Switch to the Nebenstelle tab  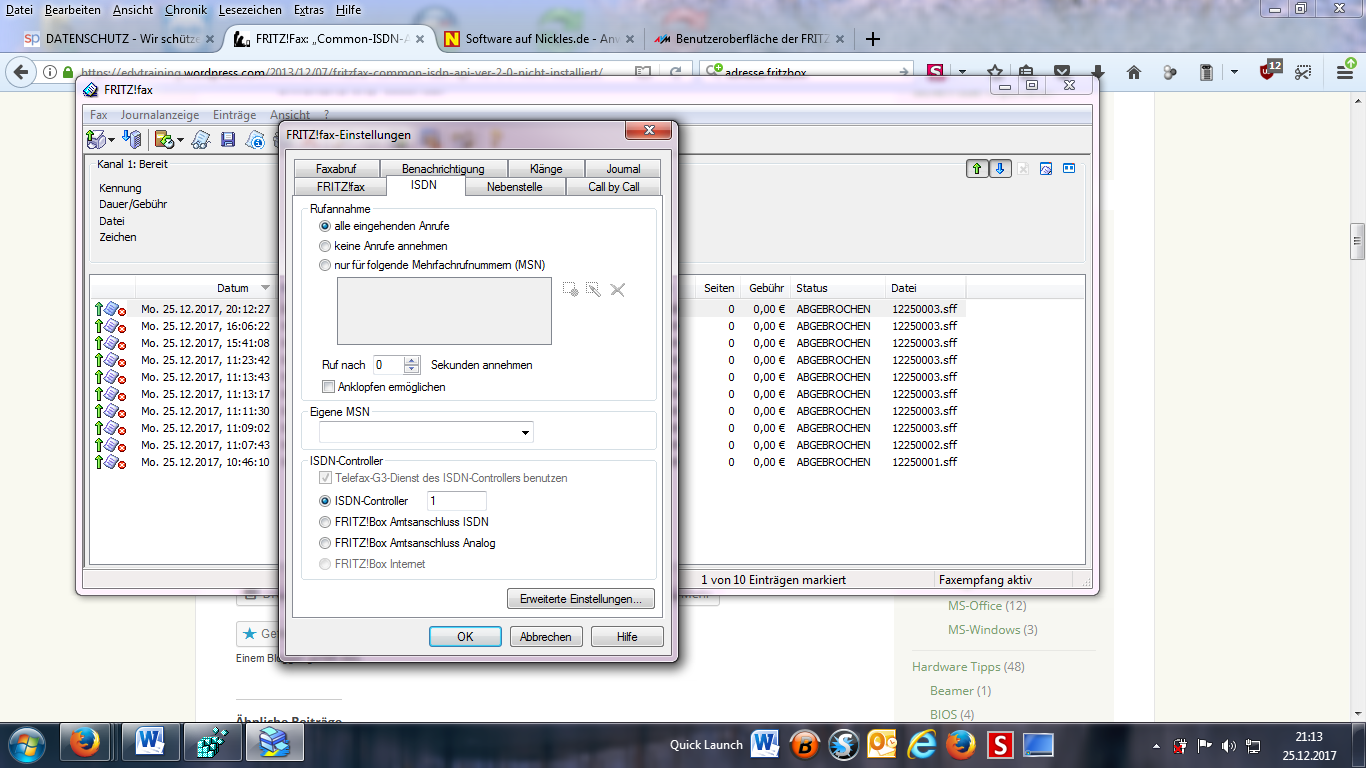coord(515,187)
